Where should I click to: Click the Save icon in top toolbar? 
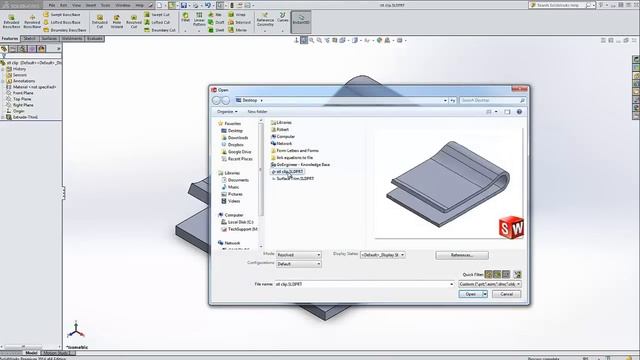pos(184,5)
